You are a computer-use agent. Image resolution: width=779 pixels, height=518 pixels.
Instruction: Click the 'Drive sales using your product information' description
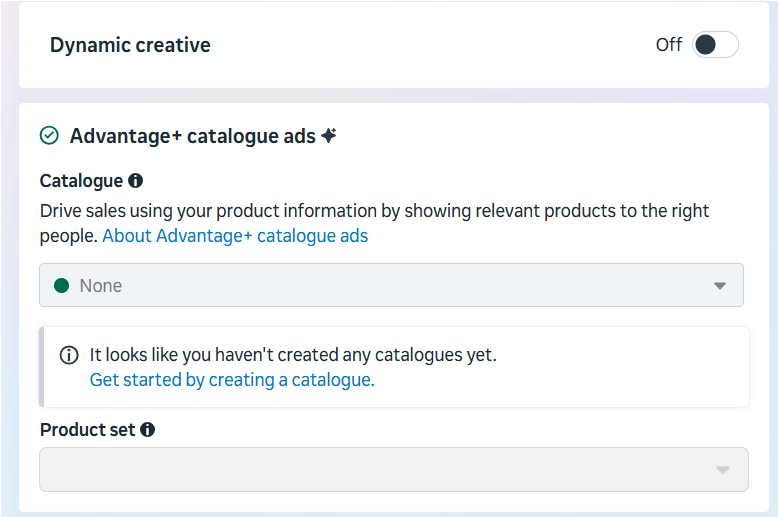click(374, 223)
